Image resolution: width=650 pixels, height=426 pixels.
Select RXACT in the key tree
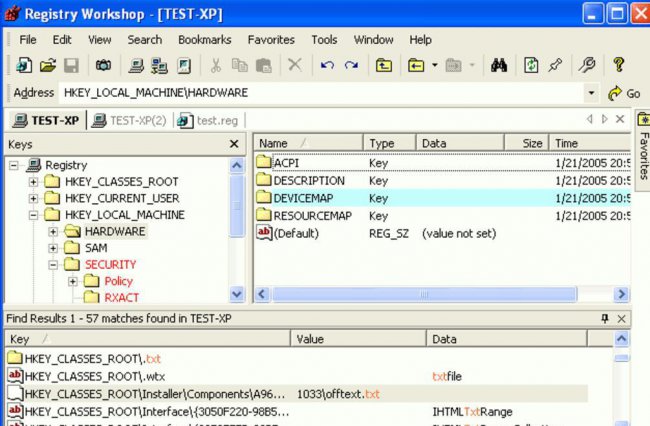point(121,298)
